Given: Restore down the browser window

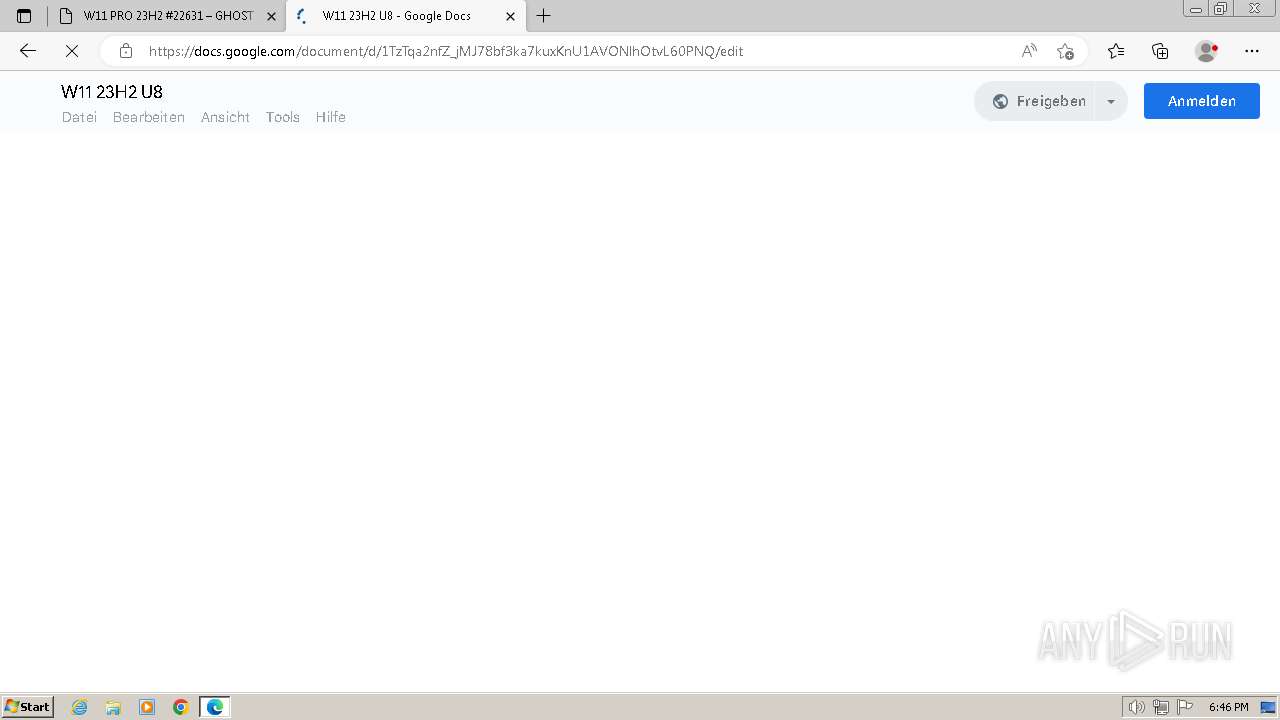Looking at the screenshot, I should [x=1221, y=8].
